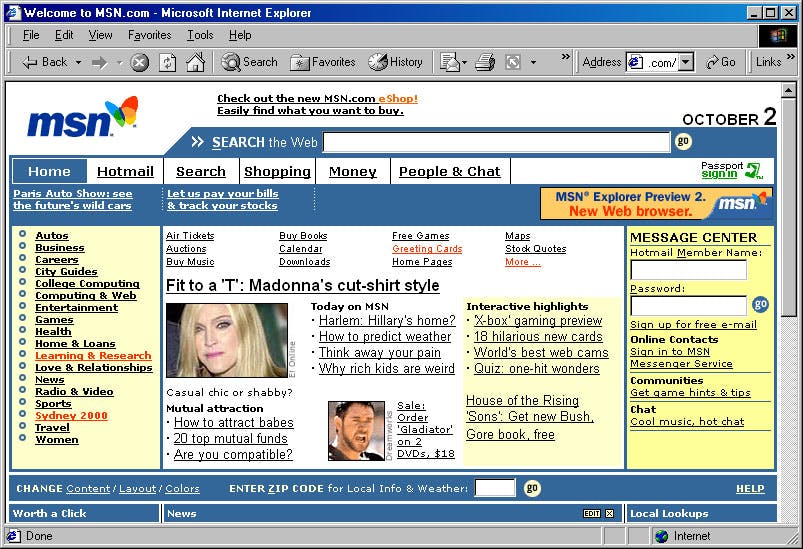Image resolution: width=803 pixels, height=549 pixels.
Task: Click the Gladiator movie thumbnail
Action: click(356, 431)
